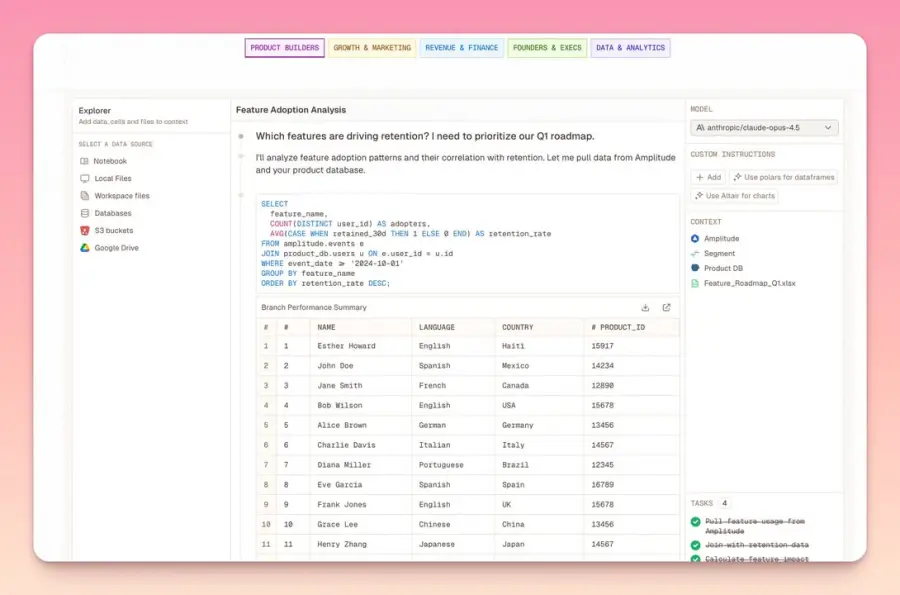This screenshot has width=900, height=595.
Task: Click the model dropdown chevron arrow
Action: coord(828,127)
